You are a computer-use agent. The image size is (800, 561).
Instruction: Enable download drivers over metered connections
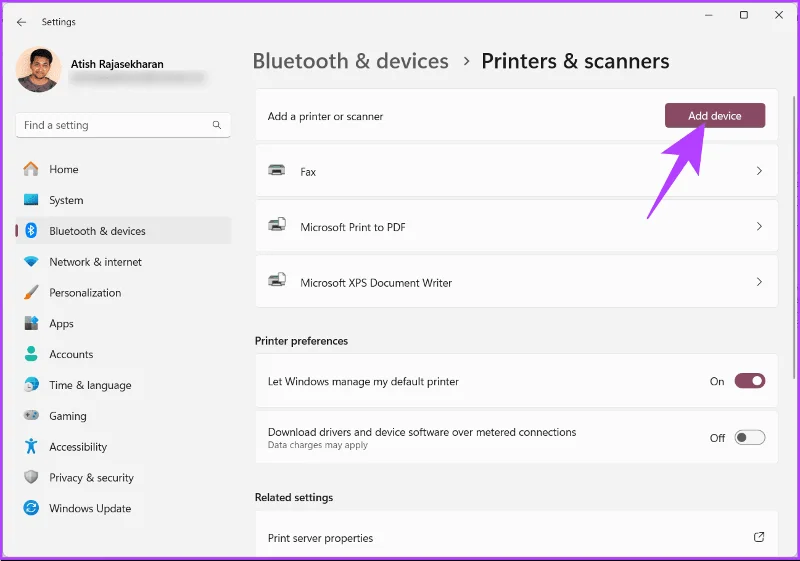click(749, 438)
